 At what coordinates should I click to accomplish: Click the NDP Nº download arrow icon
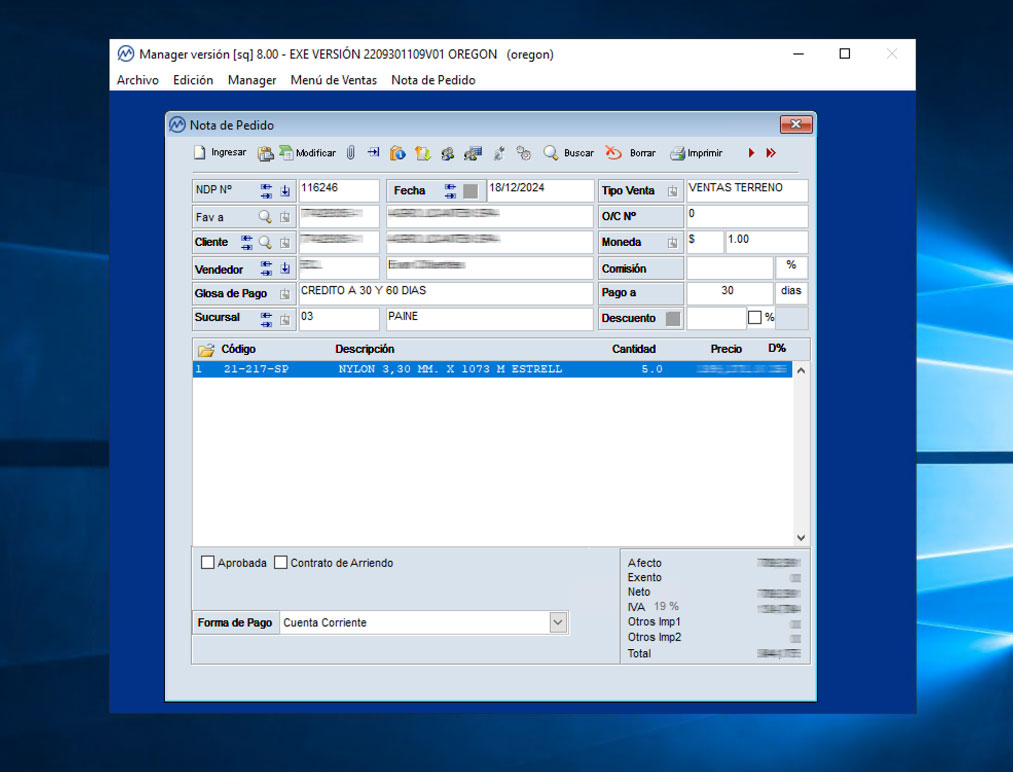(285, 191)
